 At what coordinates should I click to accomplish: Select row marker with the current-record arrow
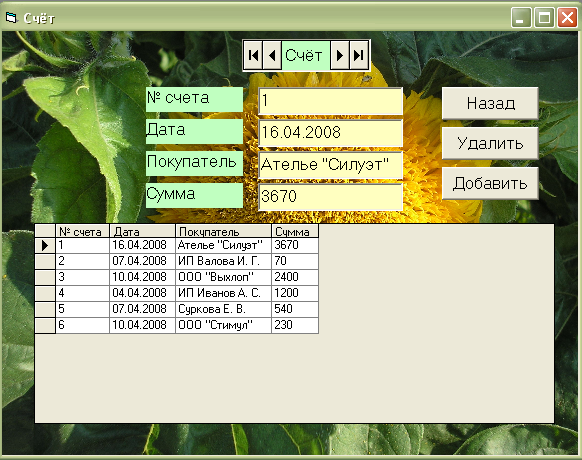pyautogui.click(x=45, y=245)
